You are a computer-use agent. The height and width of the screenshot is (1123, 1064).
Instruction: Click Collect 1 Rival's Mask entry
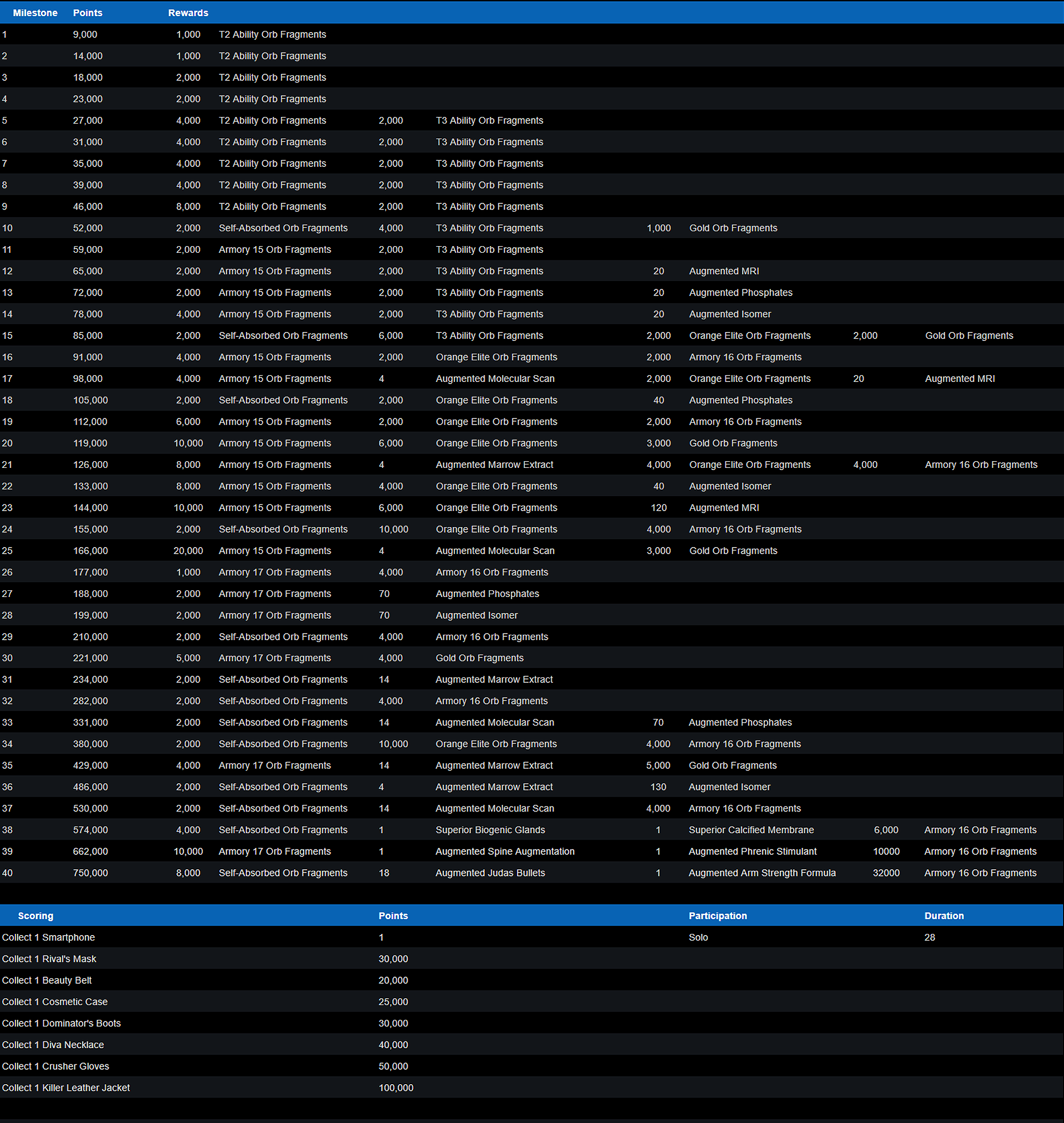coord(49,958)
